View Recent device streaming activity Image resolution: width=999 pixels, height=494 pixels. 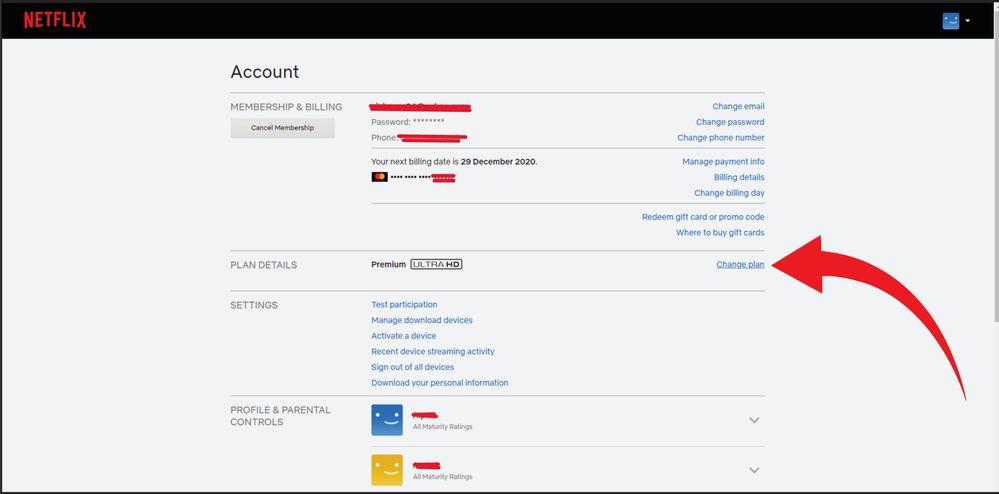click(x=433, y=351)
